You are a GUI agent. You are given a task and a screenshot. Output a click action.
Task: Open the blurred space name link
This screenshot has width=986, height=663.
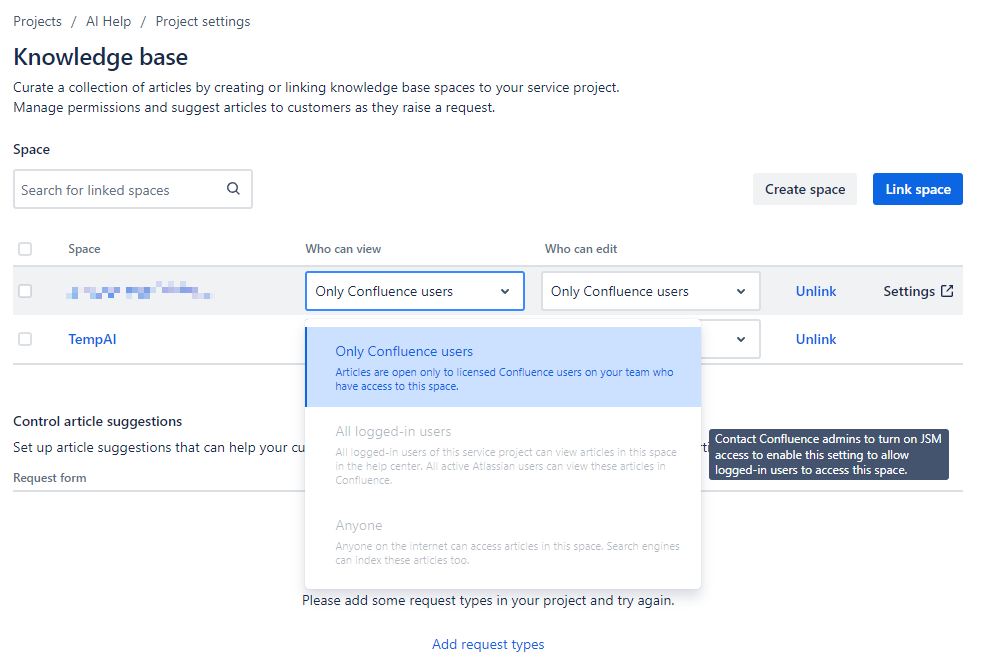(140, 291)
